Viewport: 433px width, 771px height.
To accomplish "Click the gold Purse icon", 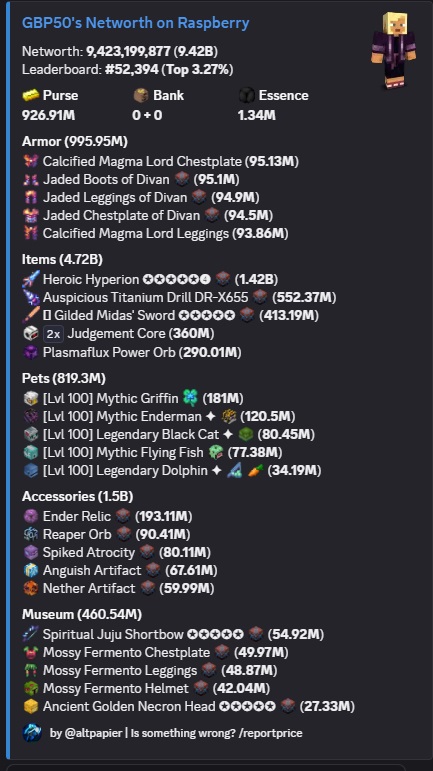I will [30, 95].
